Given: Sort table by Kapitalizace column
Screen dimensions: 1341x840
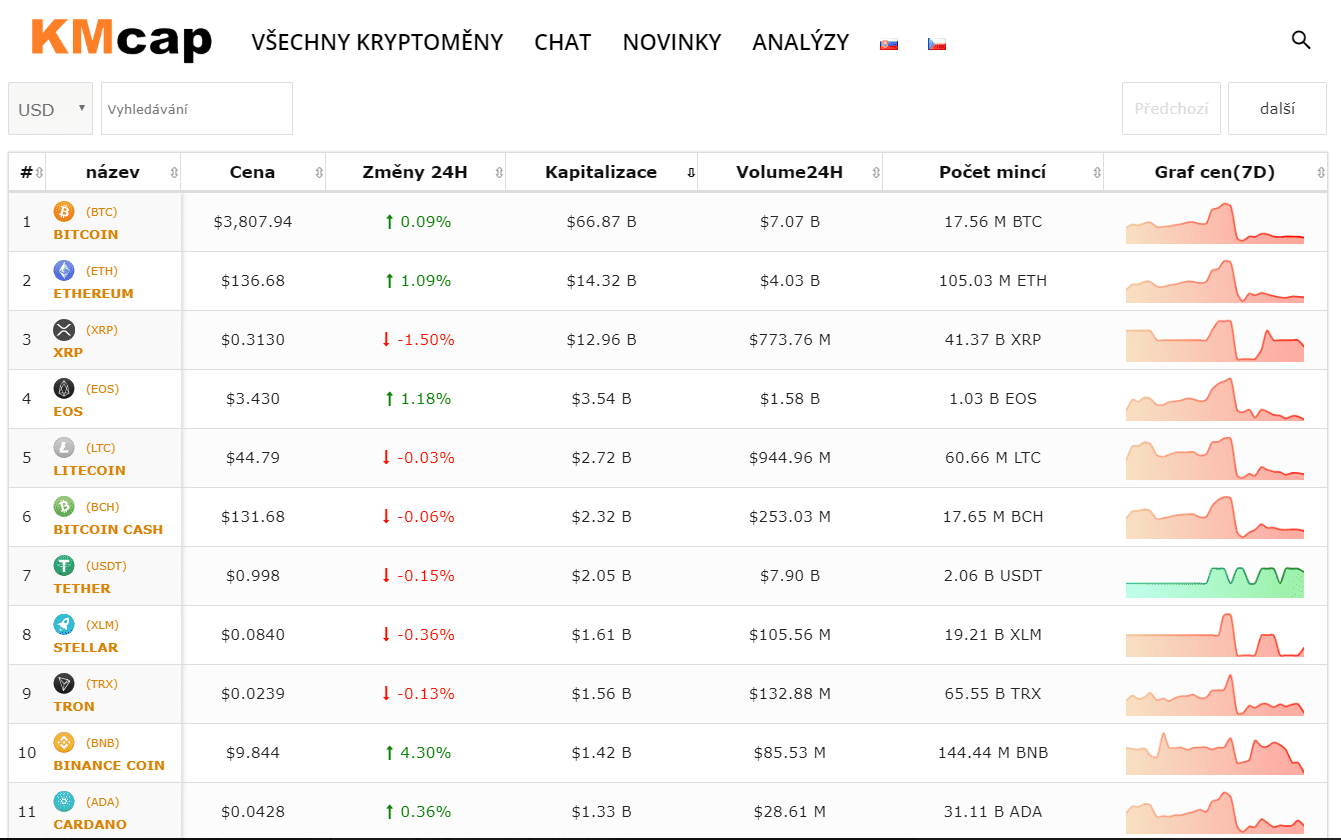Looking at the screenshot, I should (x=601, y=172).
